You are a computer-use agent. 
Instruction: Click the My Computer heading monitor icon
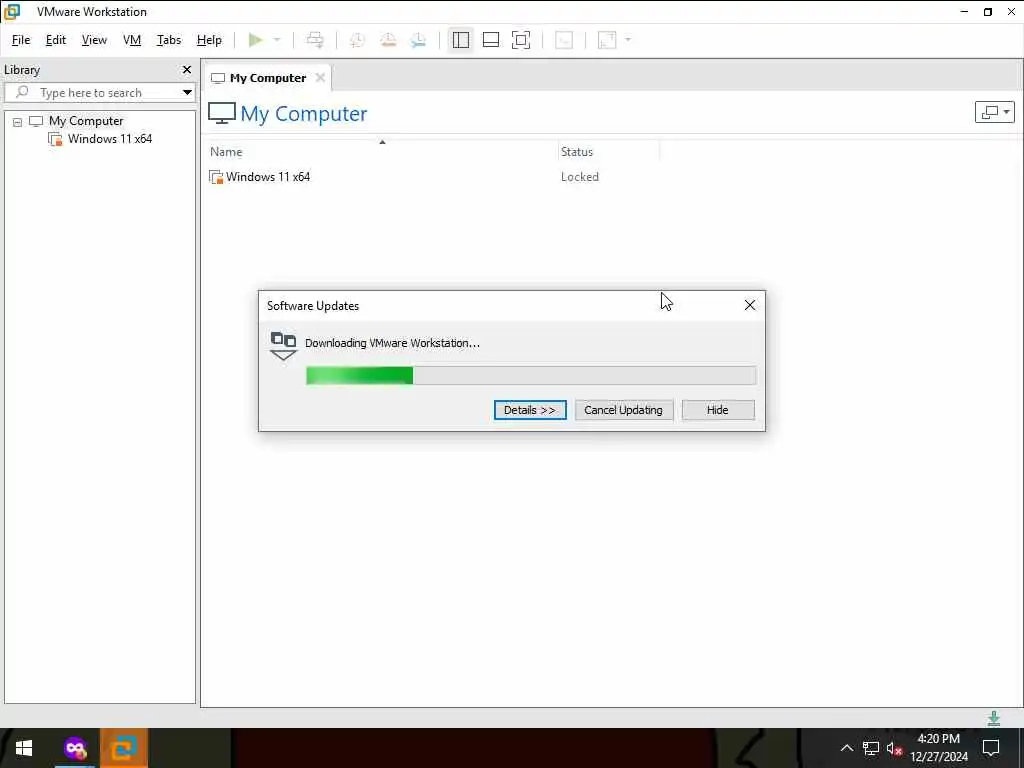[x=222, y=113]
